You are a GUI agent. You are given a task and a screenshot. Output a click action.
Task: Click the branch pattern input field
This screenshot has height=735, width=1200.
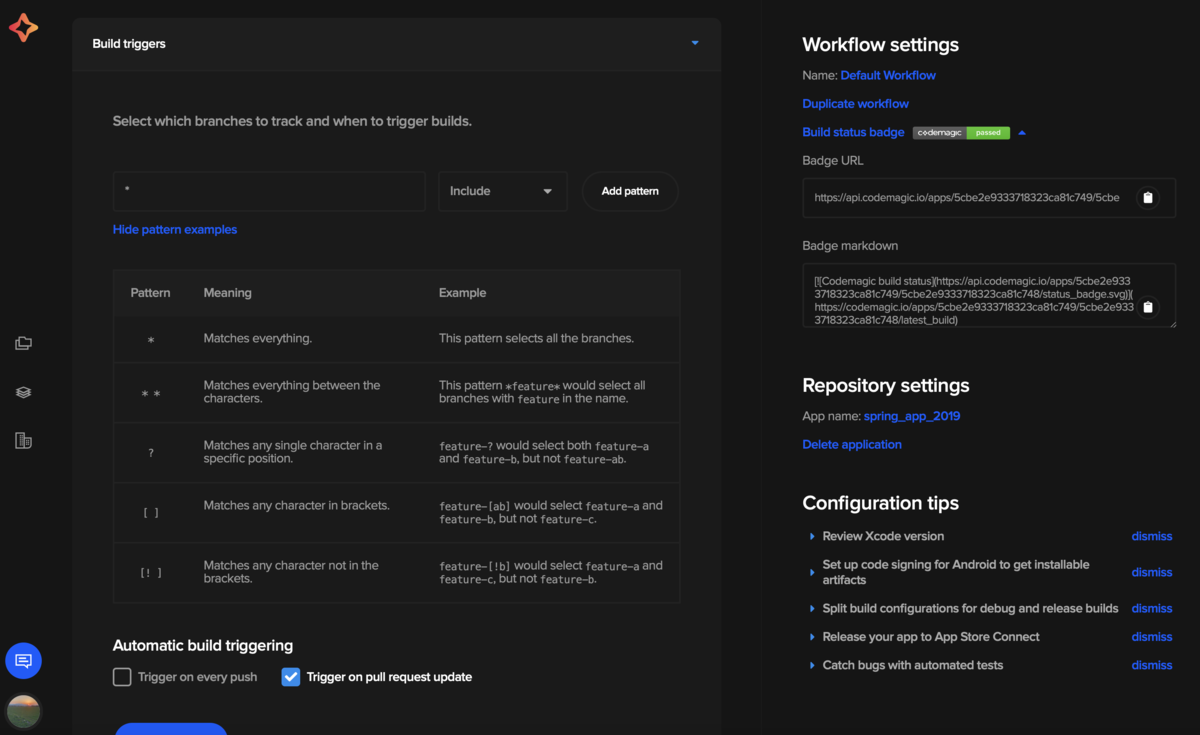click(x=268, y=191)
